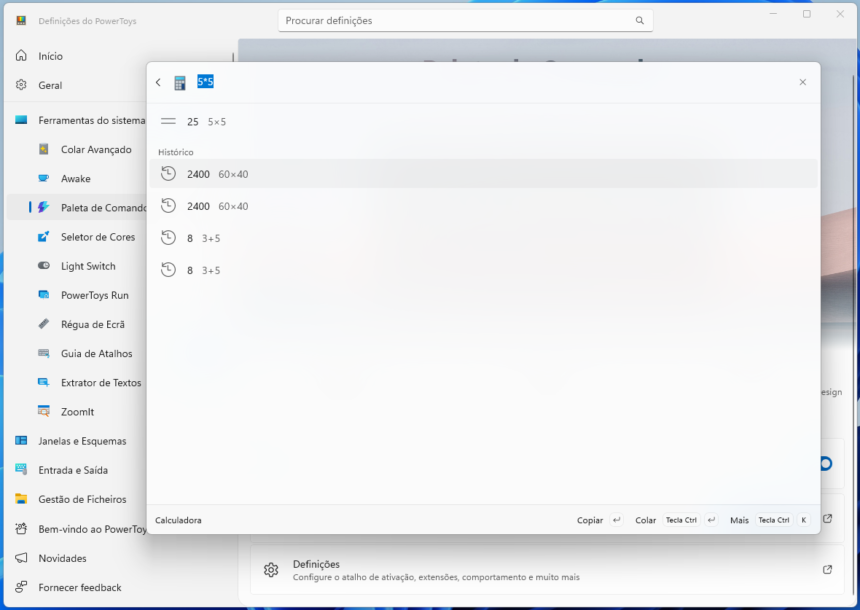Select Paleta de Comandos in the sidebar

click(76, 207)
